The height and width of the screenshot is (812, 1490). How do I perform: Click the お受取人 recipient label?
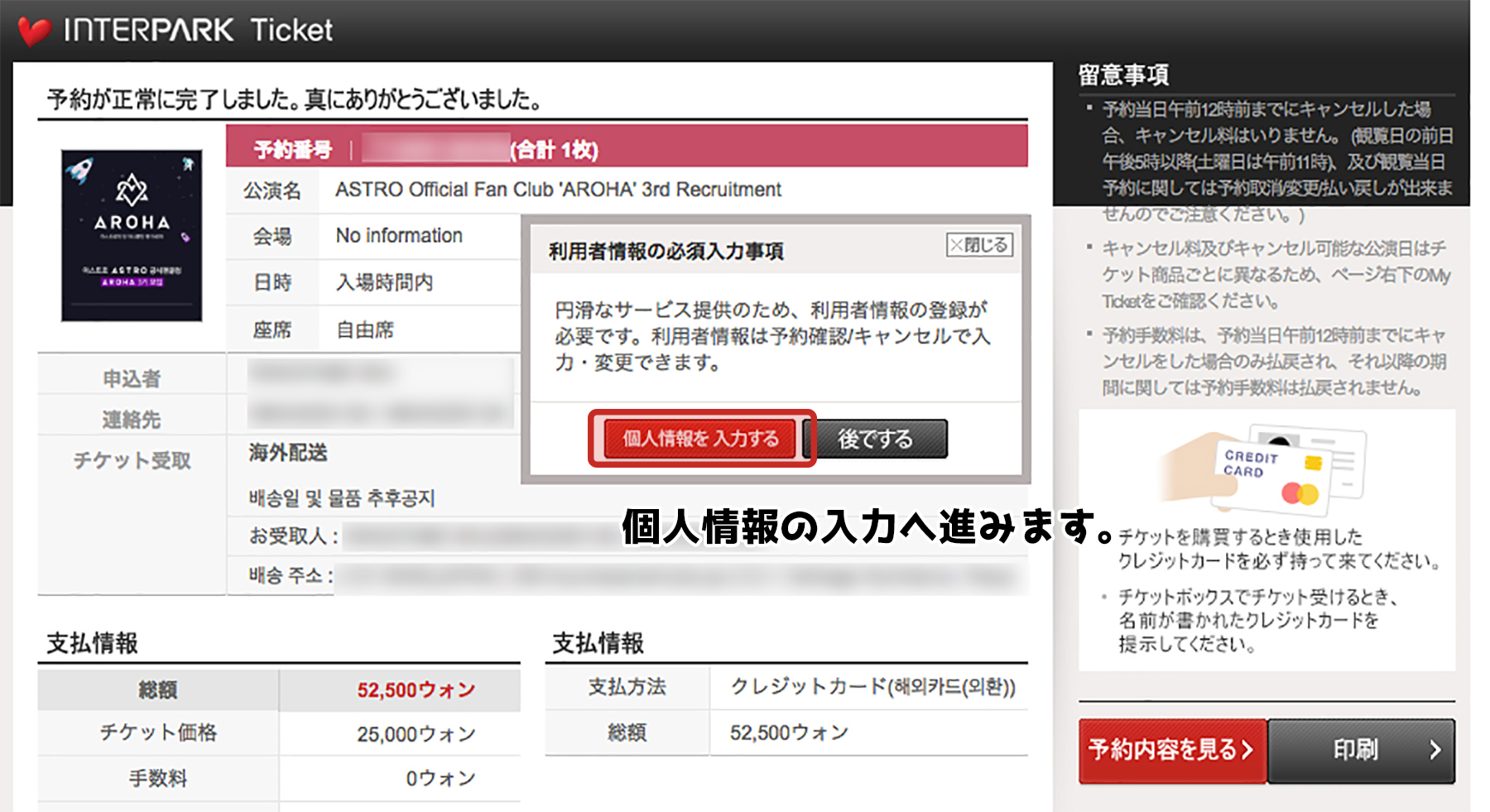click(x=293, y=536)
